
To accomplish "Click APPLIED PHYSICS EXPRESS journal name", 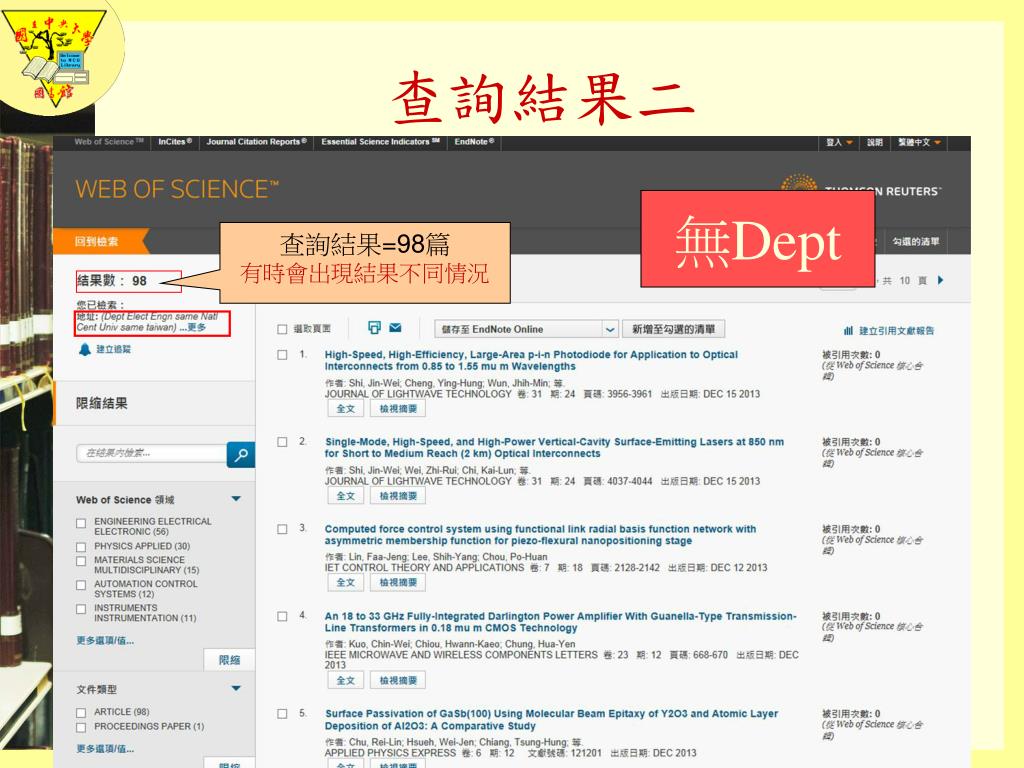I will (x=390, y=753).
